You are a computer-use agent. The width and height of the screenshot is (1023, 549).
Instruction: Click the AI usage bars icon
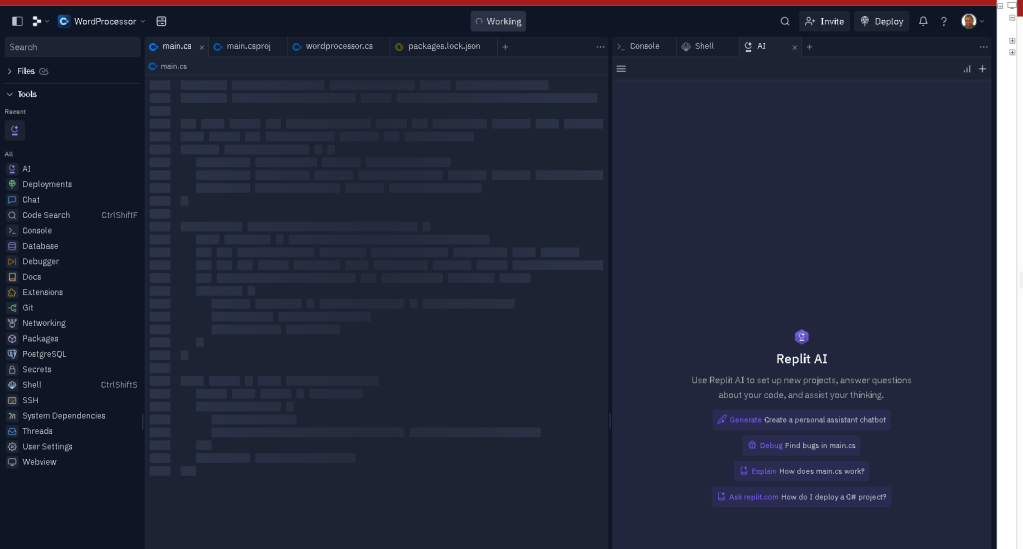[x=967, y=69]
